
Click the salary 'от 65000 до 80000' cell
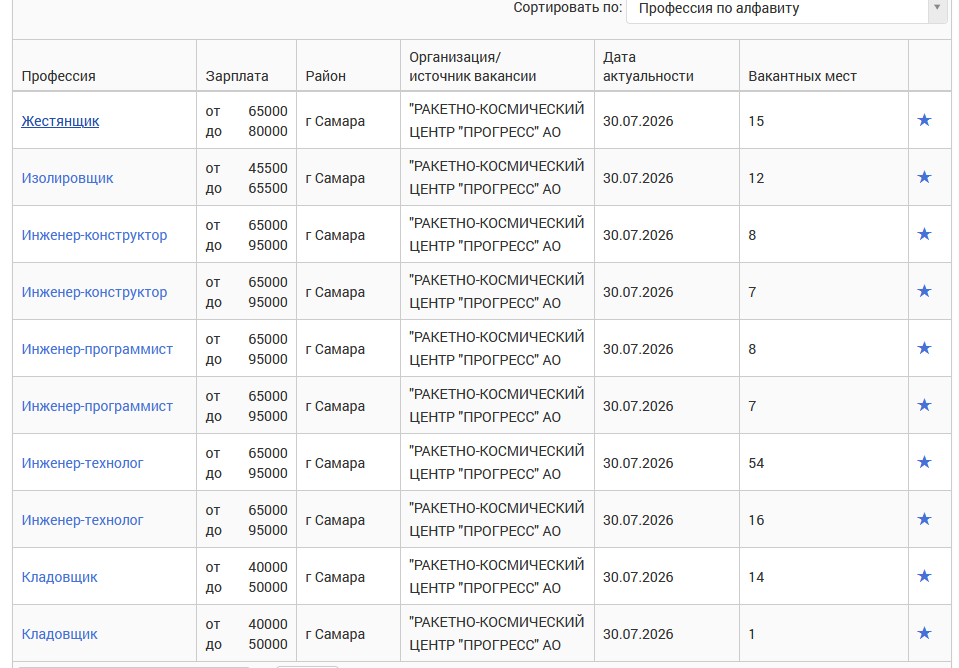[246, 121]
